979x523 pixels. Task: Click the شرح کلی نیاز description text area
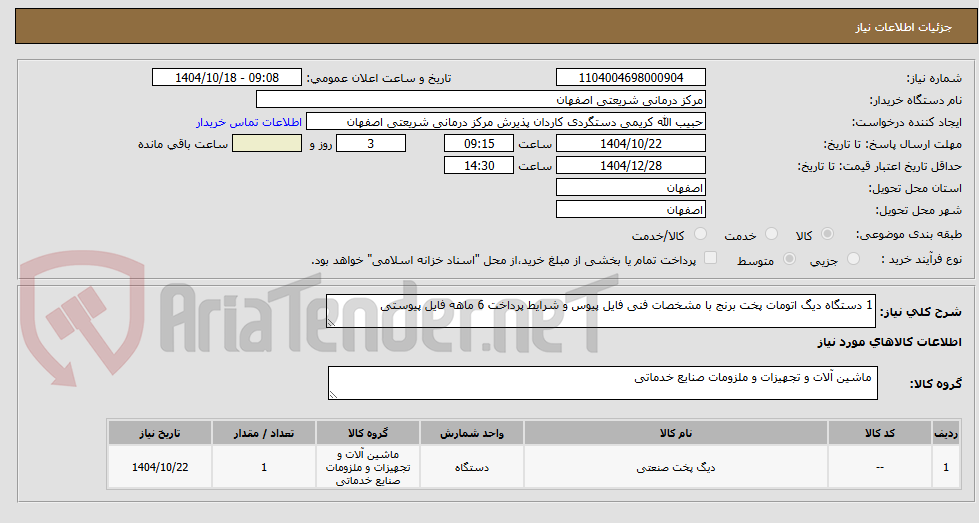pos(601,311)
